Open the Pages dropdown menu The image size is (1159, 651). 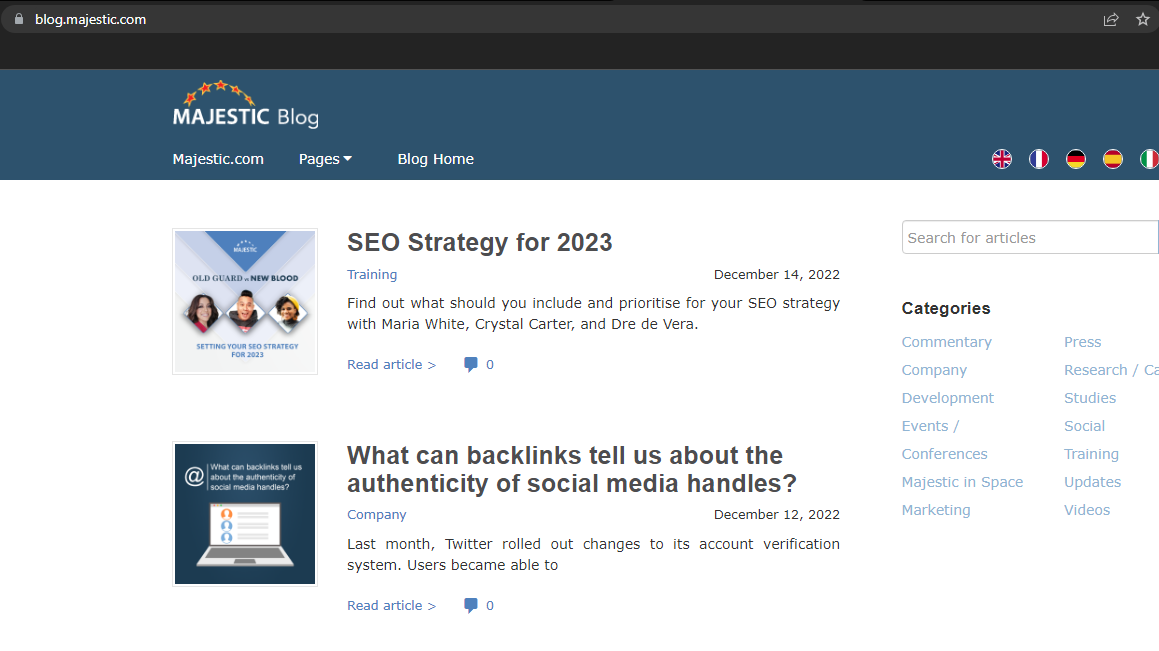click(x=325, y=159)
